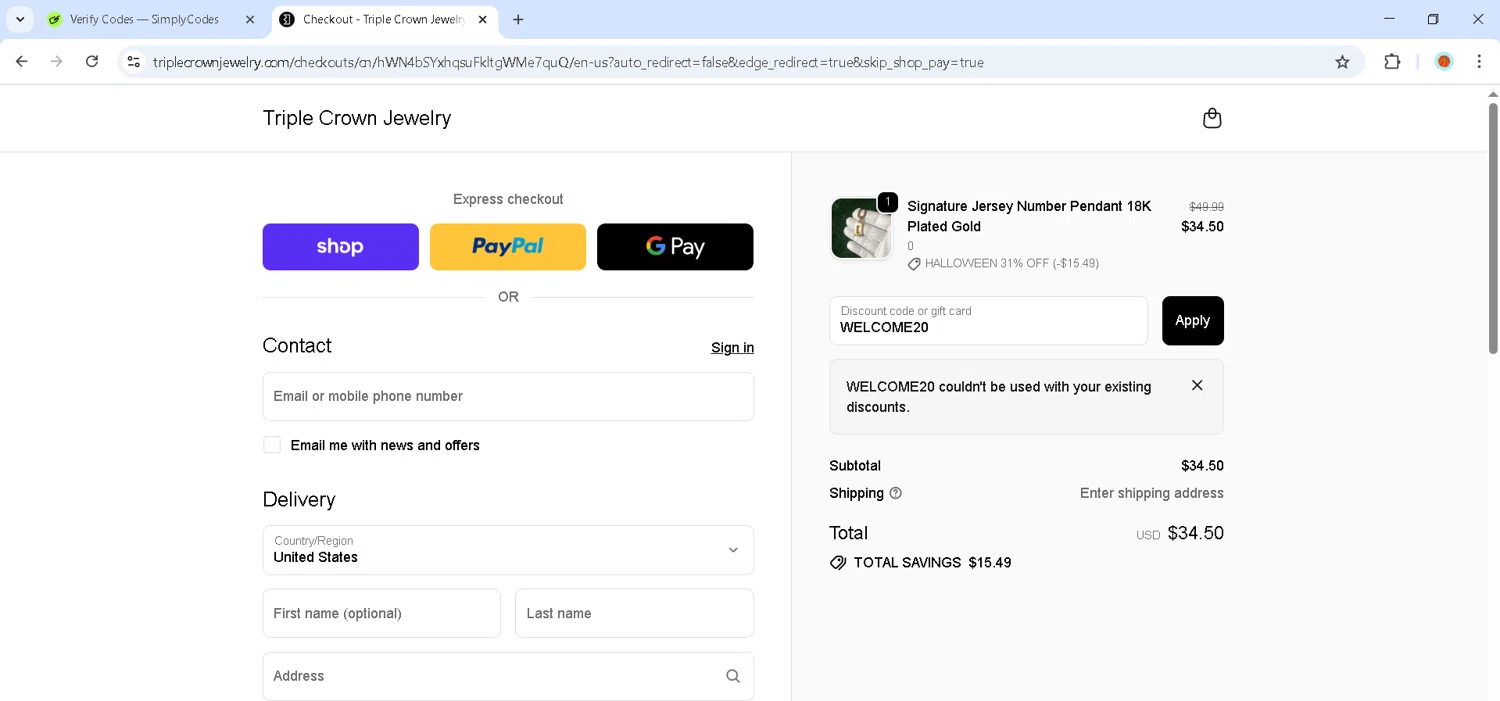
Task: Go forward in browser history
Action: coord(57,62)
